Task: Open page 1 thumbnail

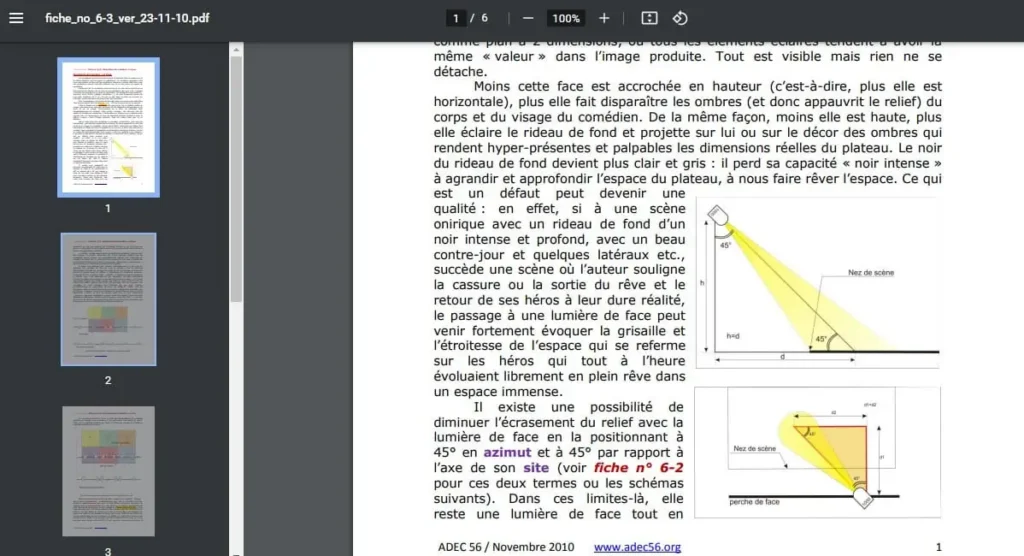Action: click(x=108, y=127)
